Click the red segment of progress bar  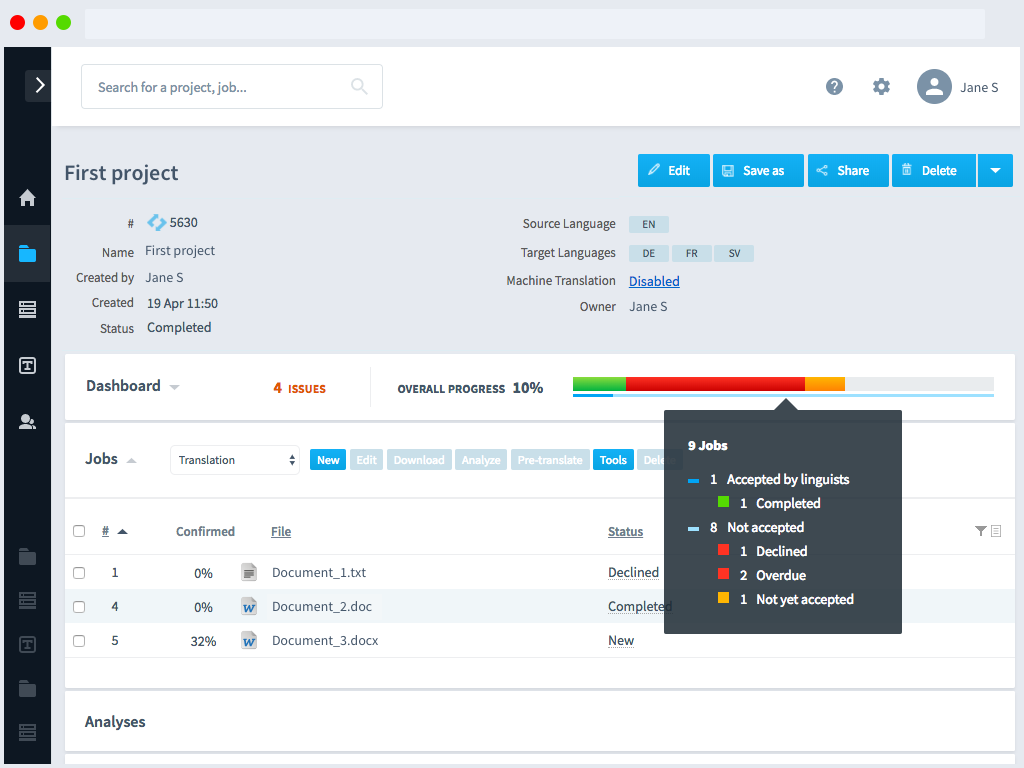point(715,384)
